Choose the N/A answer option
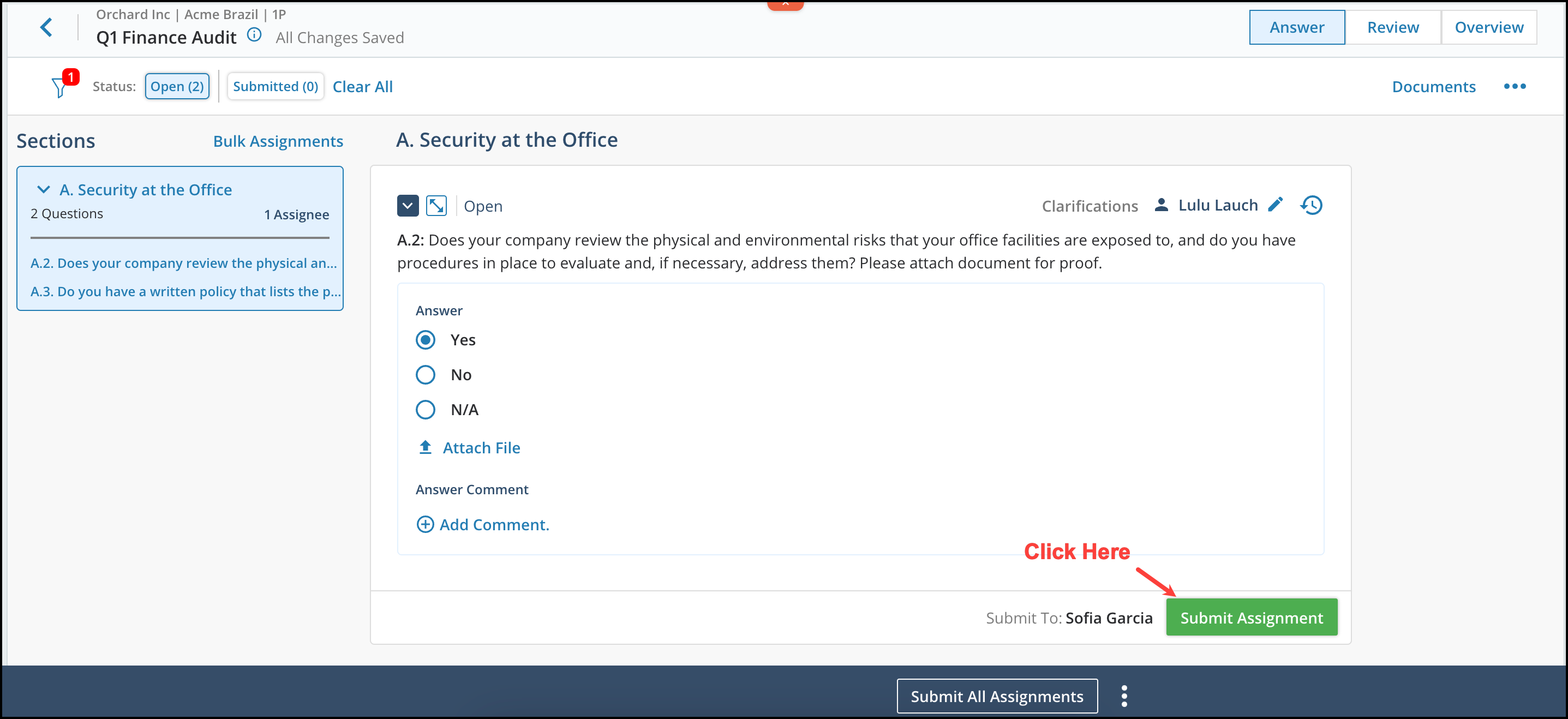The width and height of the screenshot is (1568, 719). [x=426, y=409]
